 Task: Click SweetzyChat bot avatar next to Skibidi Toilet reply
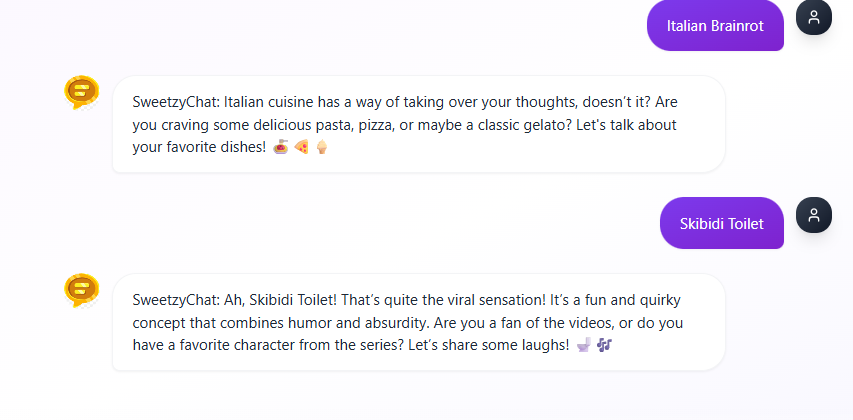coord(81,290)
